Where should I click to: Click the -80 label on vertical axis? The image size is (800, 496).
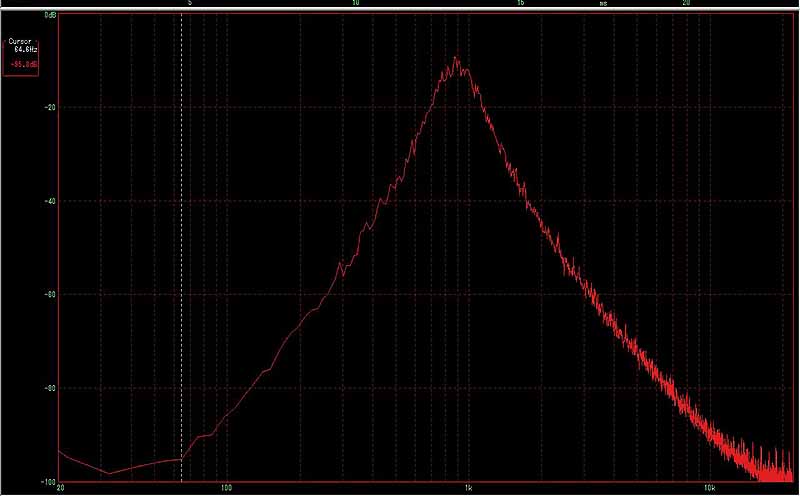coord(49,388)
